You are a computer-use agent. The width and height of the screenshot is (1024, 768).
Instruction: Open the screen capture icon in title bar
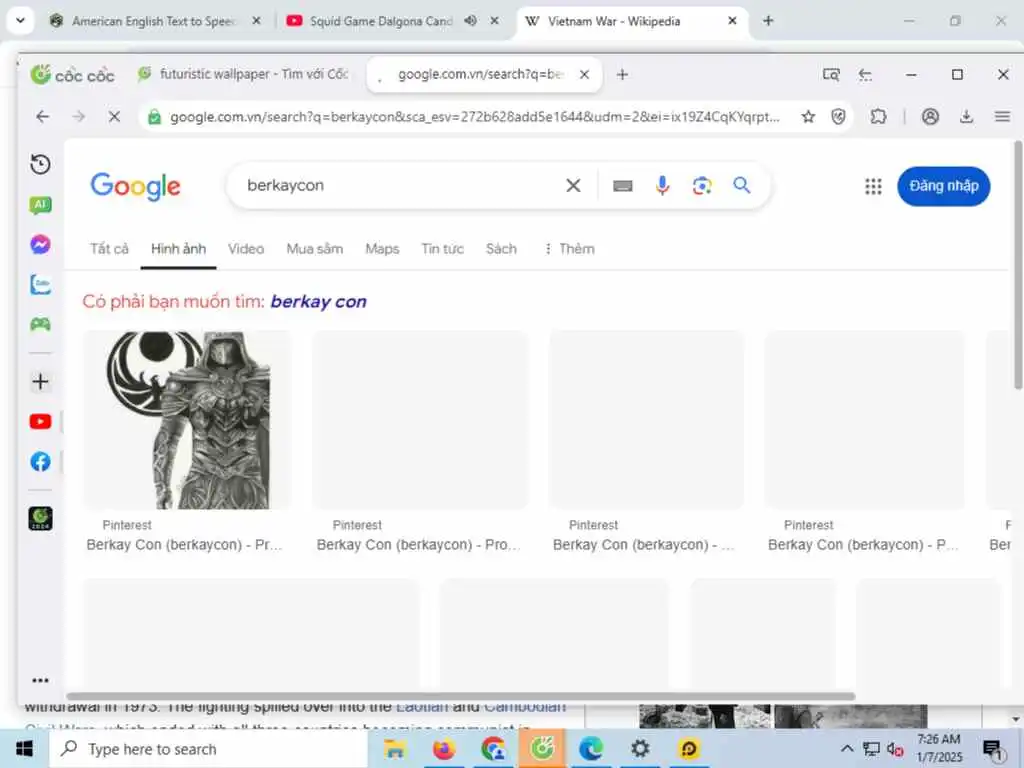tap(831, 74)
